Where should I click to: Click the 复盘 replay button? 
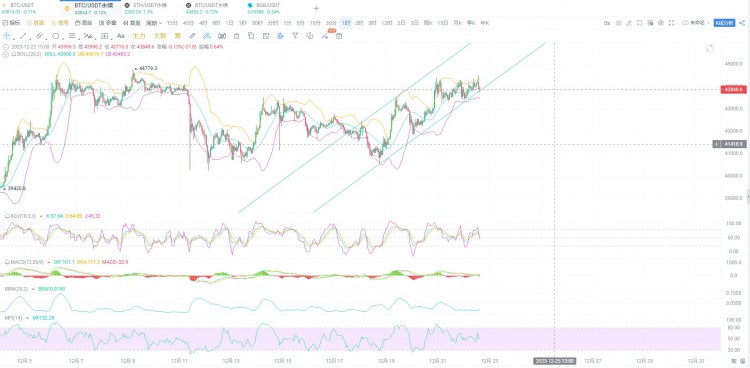pos(132,23)
